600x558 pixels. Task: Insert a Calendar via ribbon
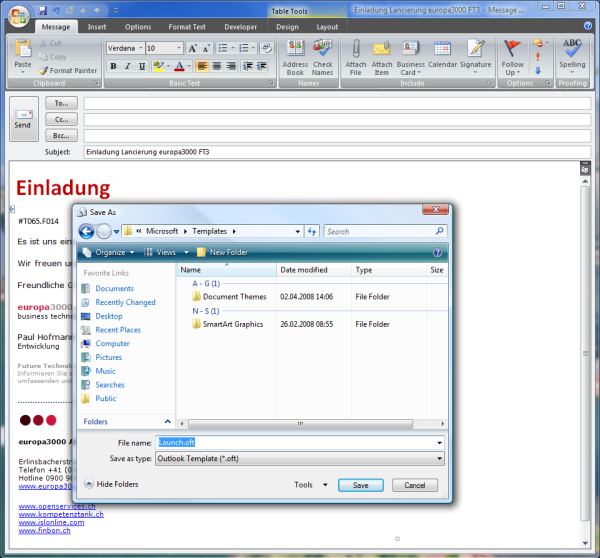(442, 54)
